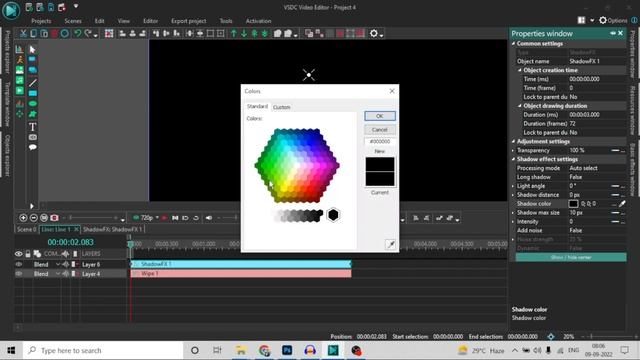
Task: Open the Tools menu
Action: coord(226,21)
